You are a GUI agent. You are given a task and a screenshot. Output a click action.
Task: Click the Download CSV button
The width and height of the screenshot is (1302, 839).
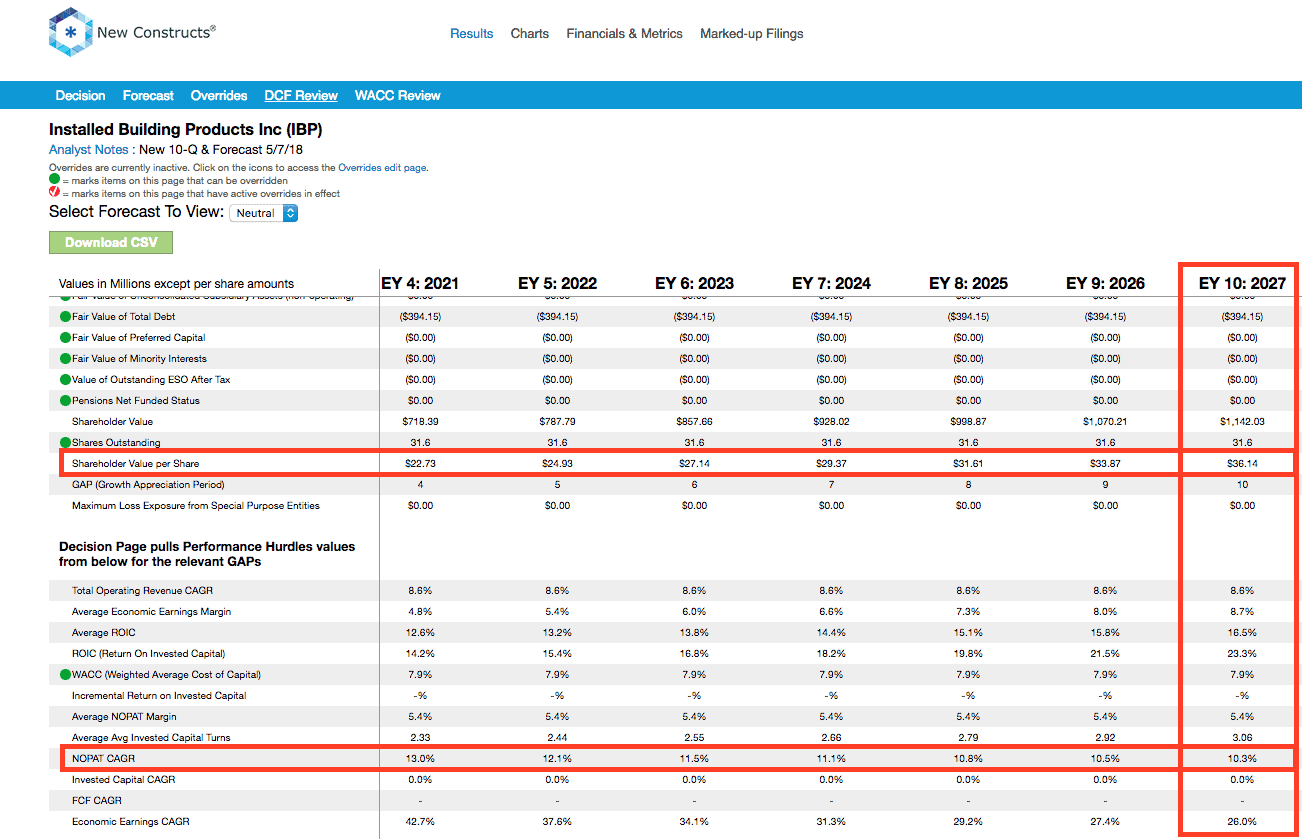click(111, 242)
